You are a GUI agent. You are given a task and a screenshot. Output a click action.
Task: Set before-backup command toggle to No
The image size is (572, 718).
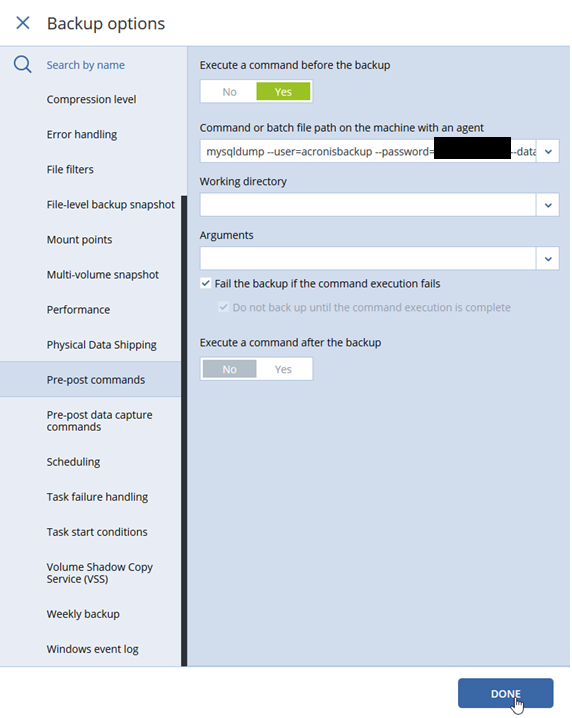click(229, 92)
